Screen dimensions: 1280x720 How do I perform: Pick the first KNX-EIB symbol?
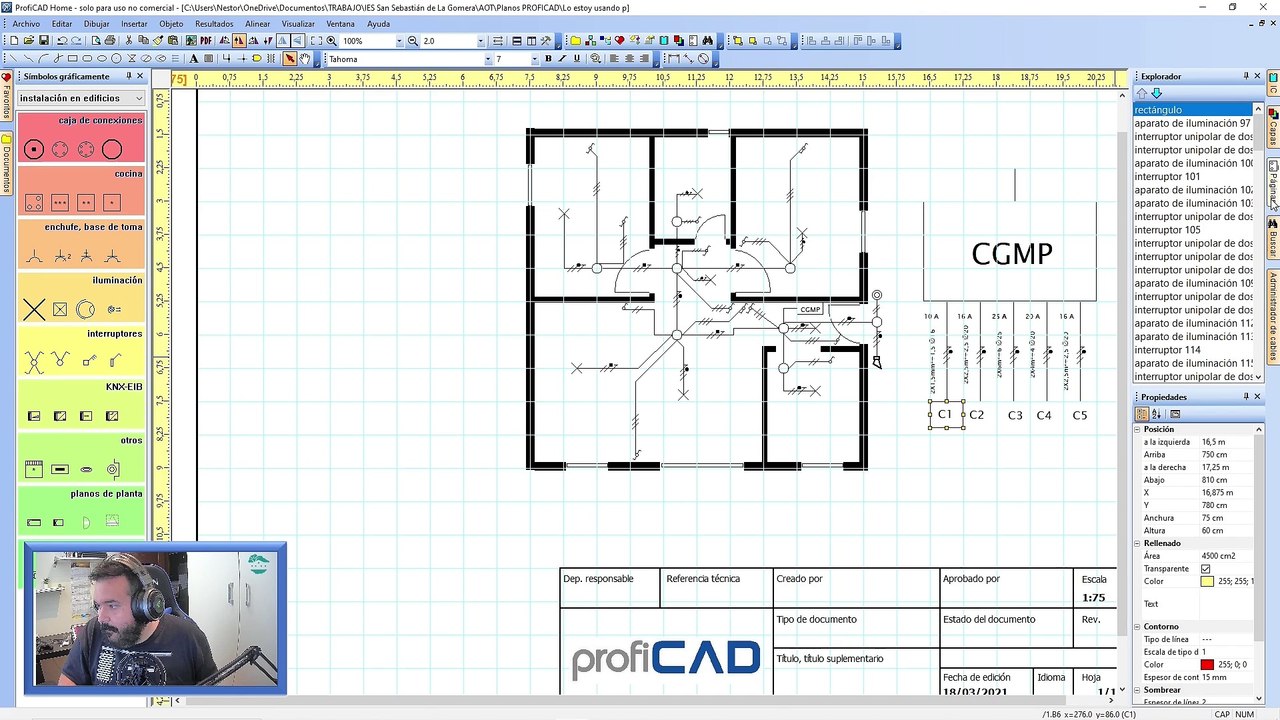pos(34,416)
